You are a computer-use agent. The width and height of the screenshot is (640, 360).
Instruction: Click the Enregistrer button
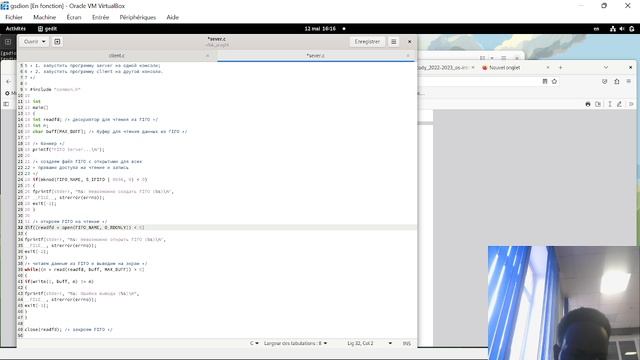367,42
